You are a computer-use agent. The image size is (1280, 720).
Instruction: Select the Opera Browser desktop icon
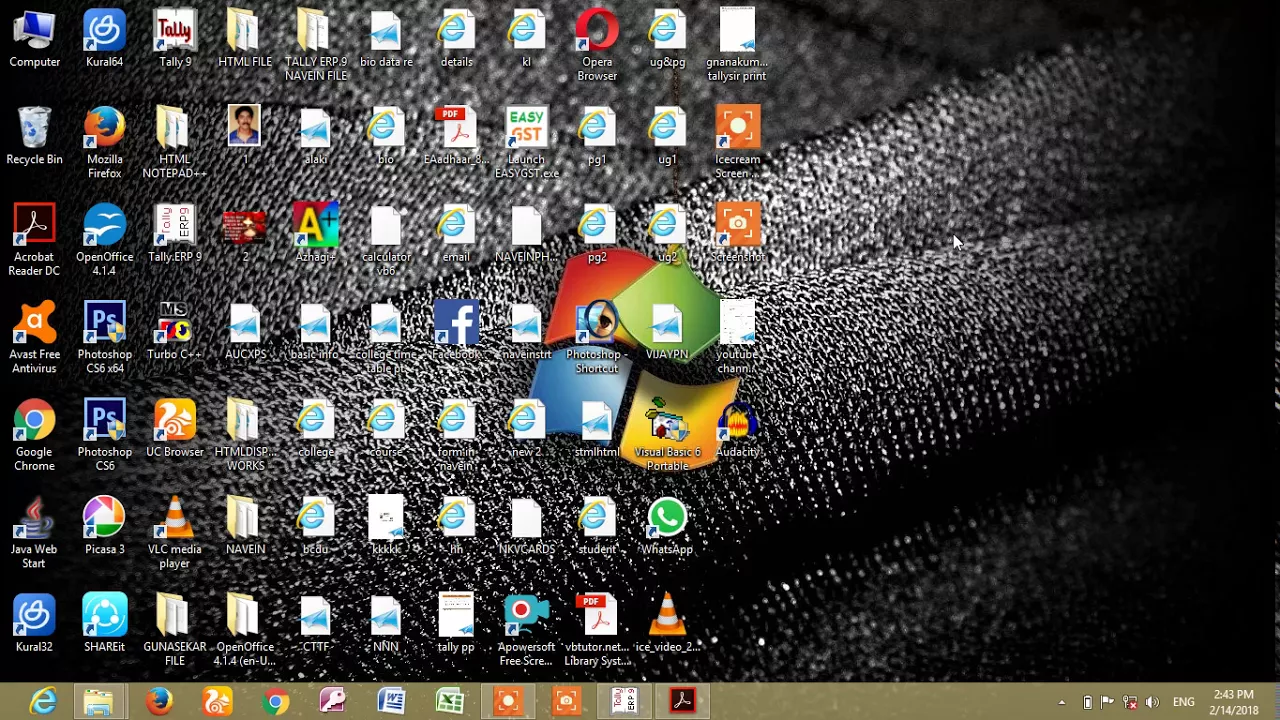click(x=597, y=47)
